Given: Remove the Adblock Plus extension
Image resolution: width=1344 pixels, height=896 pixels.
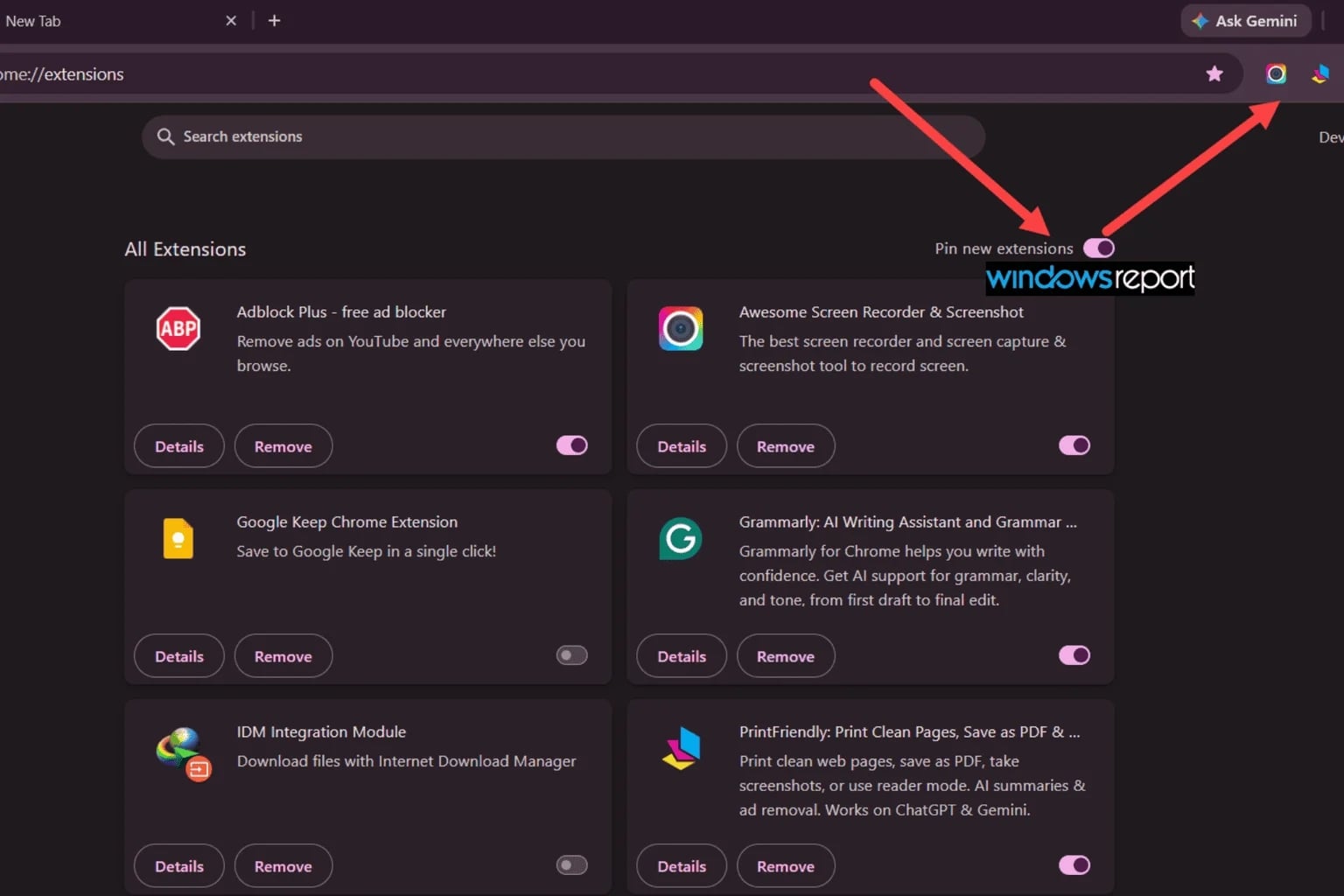Looking at the screenshot, I should [x=283, y=446].
